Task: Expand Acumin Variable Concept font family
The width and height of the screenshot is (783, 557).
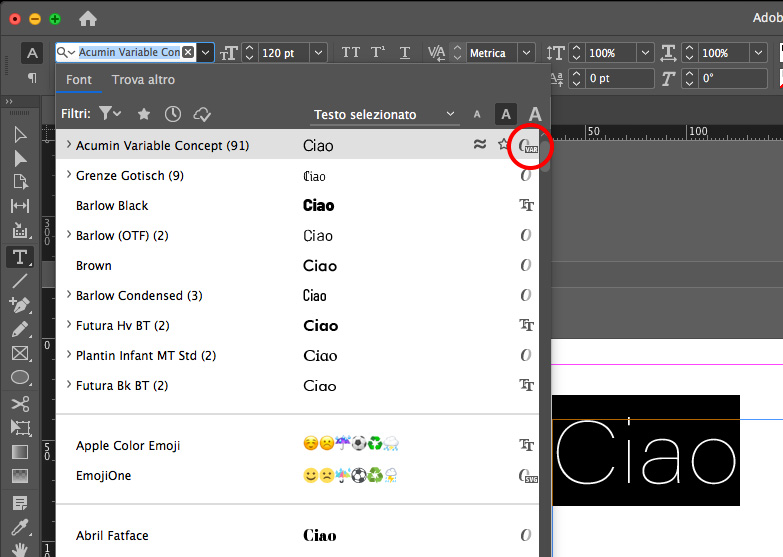Action: [x=69, y=144]
